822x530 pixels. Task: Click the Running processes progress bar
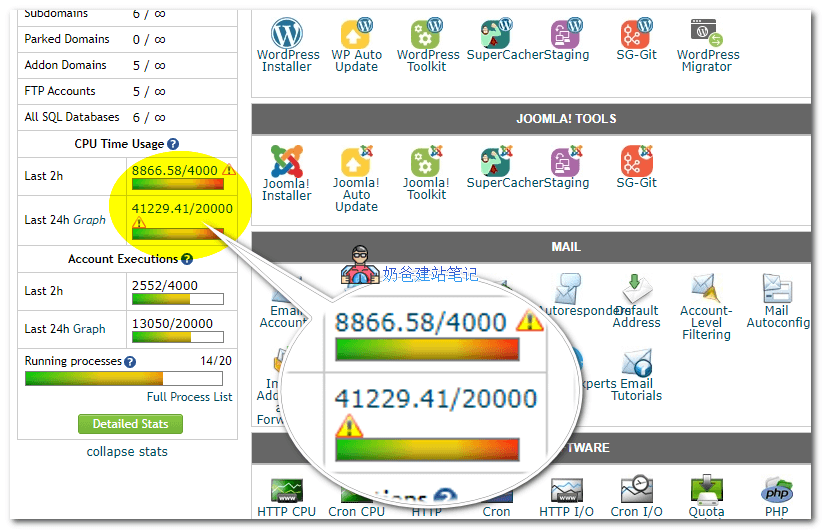[x=127, y=379]
